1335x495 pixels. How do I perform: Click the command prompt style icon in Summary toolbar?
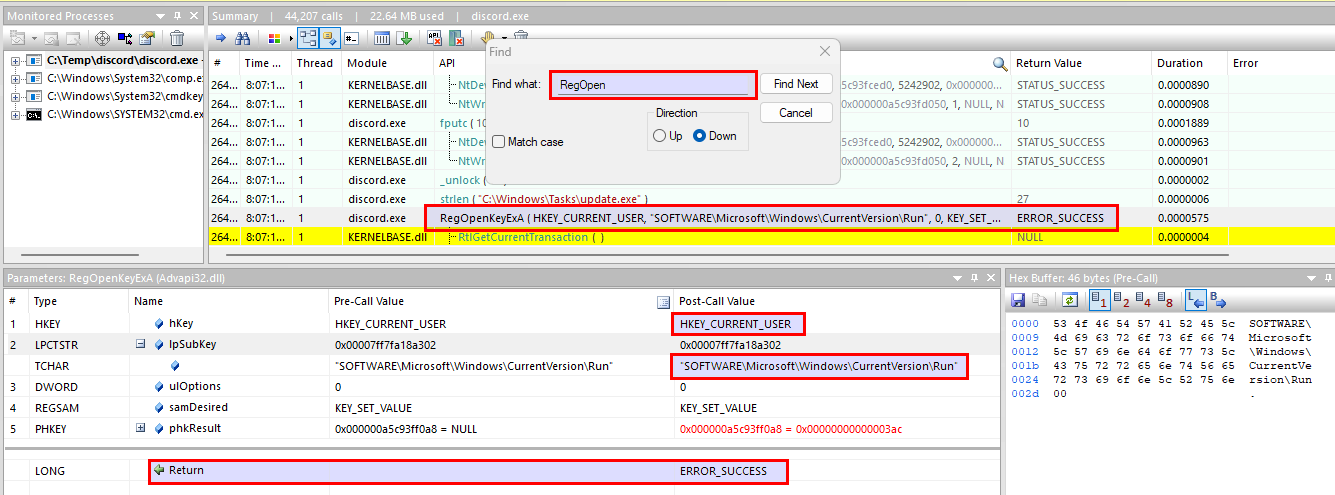coord(351,38)
